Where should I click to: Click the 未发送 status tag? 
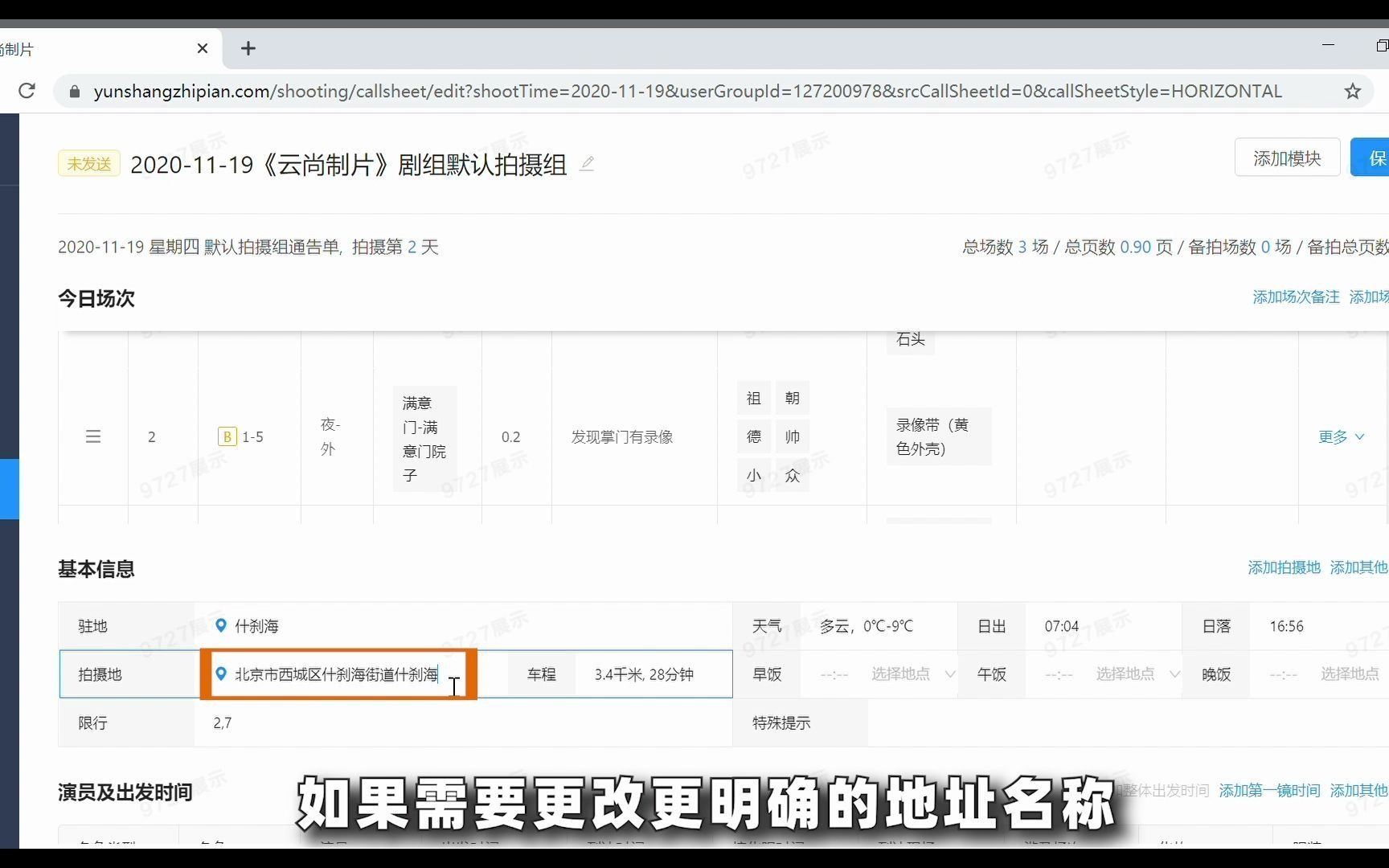pyautogui.click(x=88, y=163)
